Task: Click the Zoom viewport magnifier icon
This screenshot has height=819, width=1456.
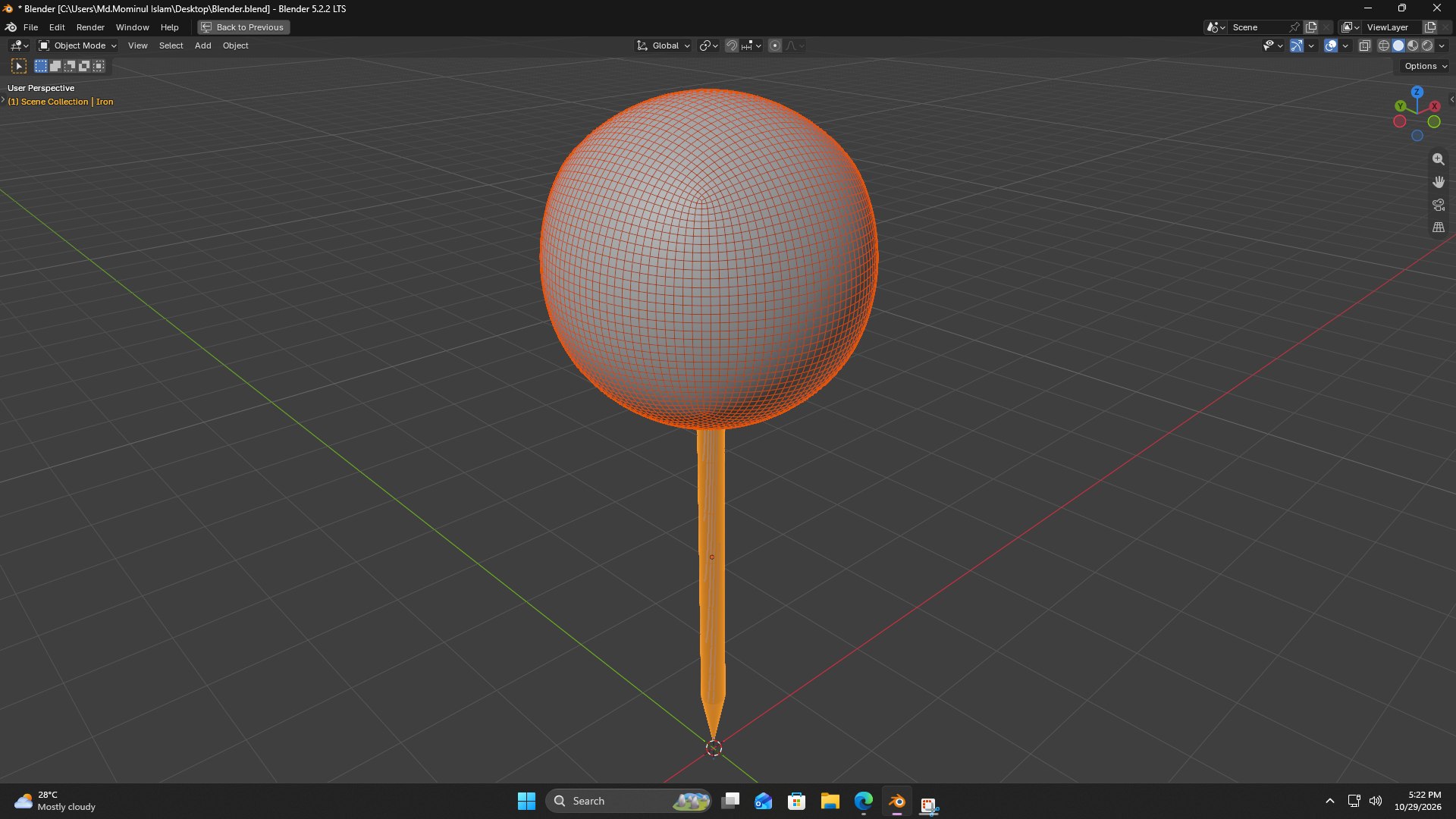Action: [1438, 159]
